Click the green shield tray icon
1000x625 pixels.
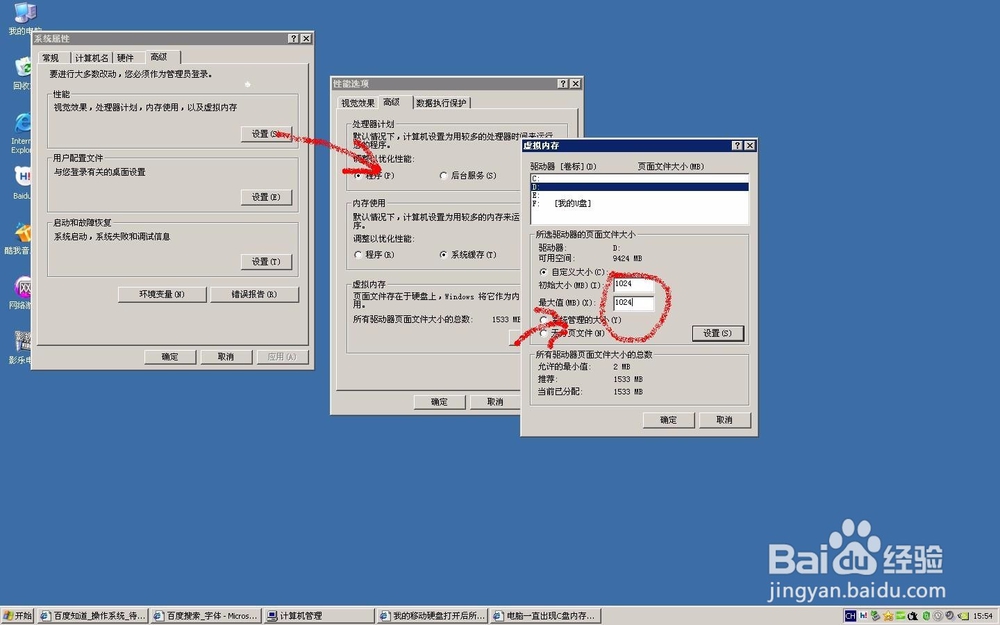pyautogui.click(x=927, y=616)
